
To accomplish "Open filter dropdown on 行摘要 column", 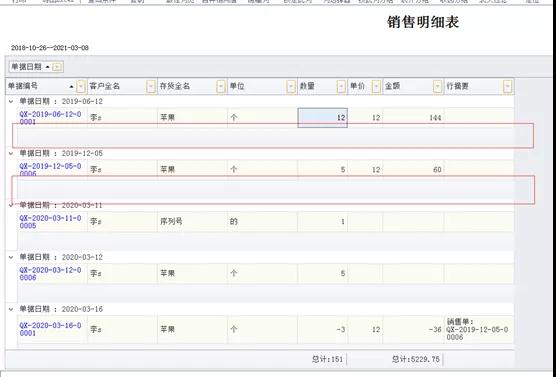I will [508, 86].
